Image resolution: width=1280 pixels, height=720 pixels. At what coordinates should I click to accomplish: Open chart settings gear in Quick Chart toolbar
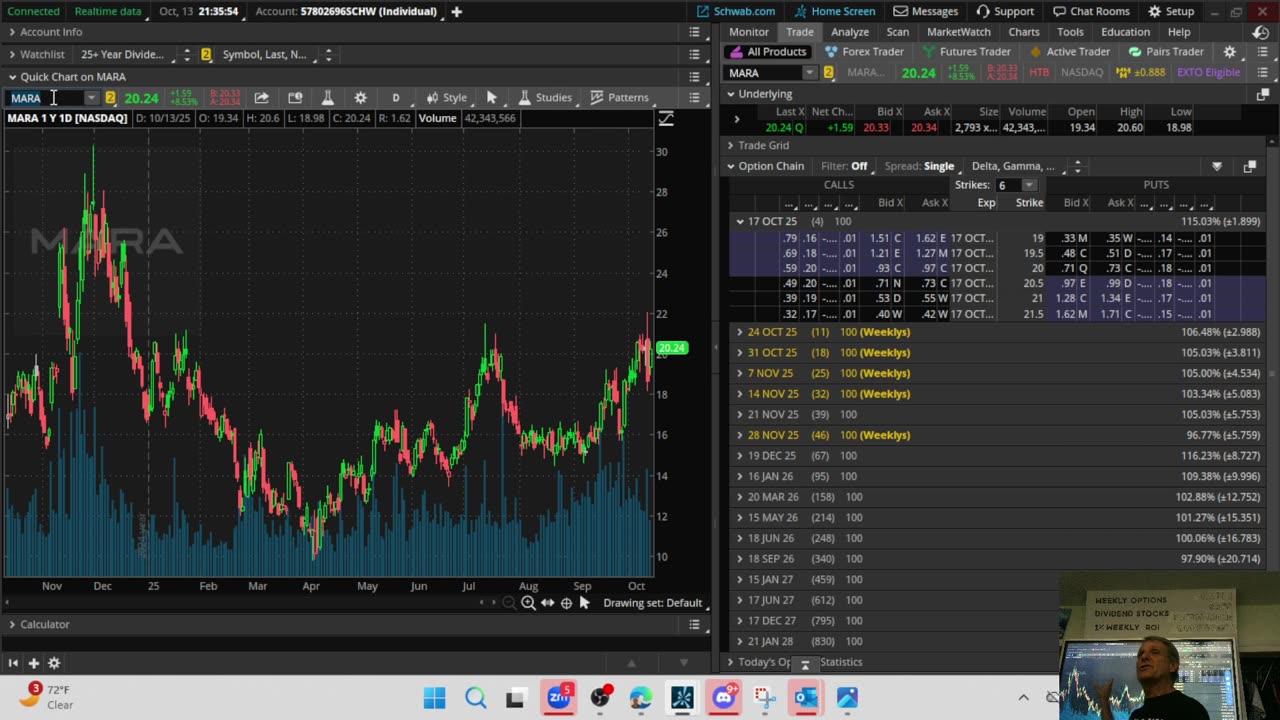pos(360,97)
